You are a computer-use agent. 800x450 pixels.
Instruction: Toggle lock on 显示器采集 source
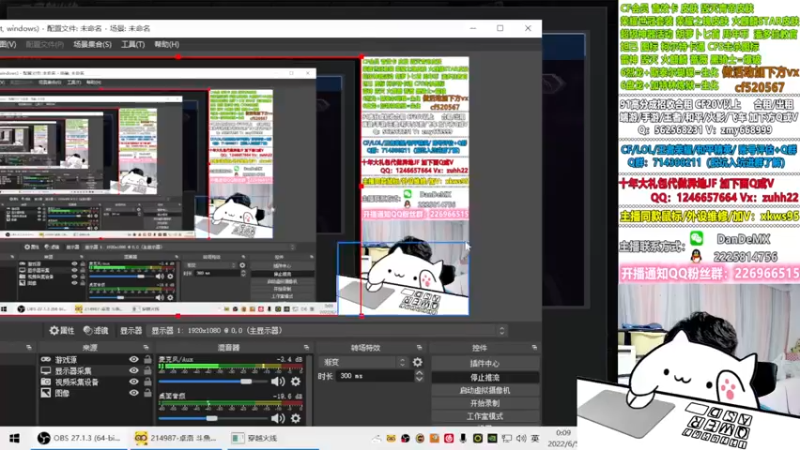147,371
